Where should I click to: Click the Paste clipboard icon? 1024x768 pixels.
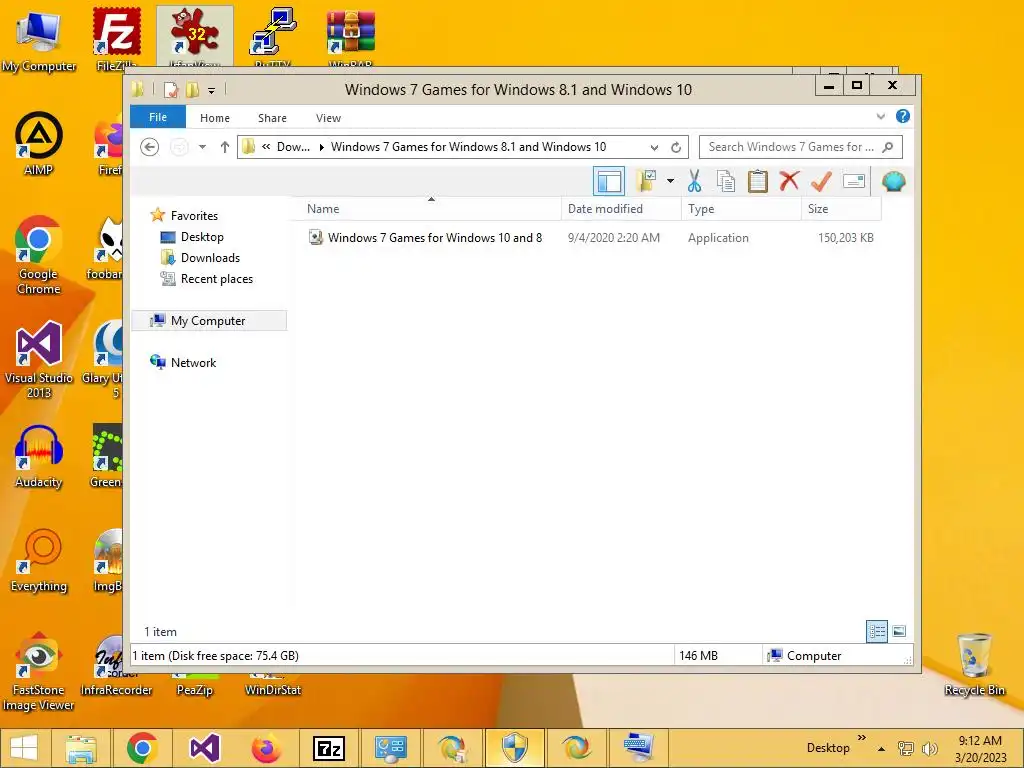click(758, 181)
